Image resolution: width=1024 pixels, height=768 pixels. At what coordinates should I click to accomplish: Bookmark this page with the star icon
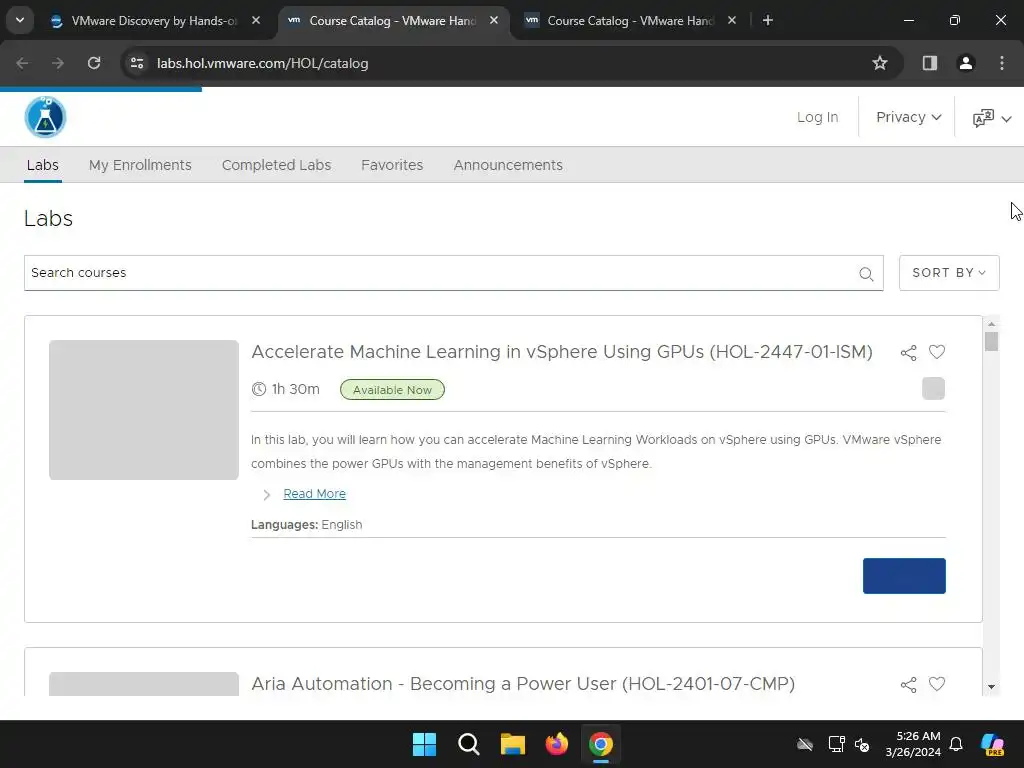(880, 63)
